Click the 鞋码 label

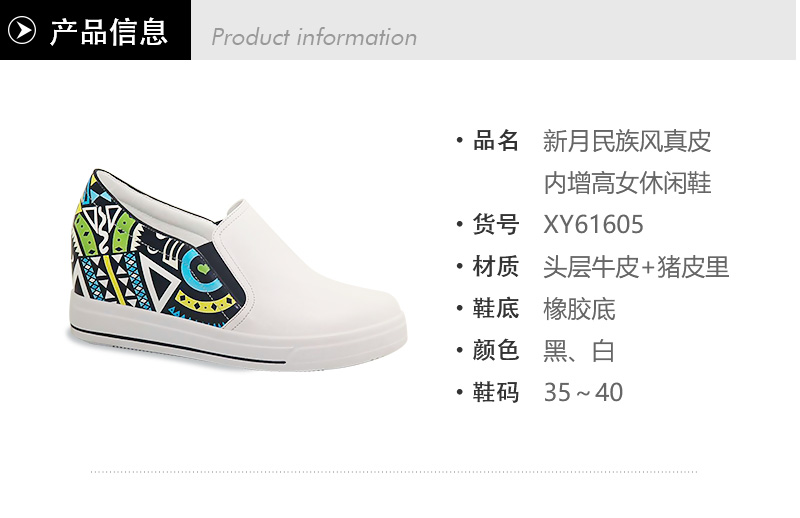point(495,392)
